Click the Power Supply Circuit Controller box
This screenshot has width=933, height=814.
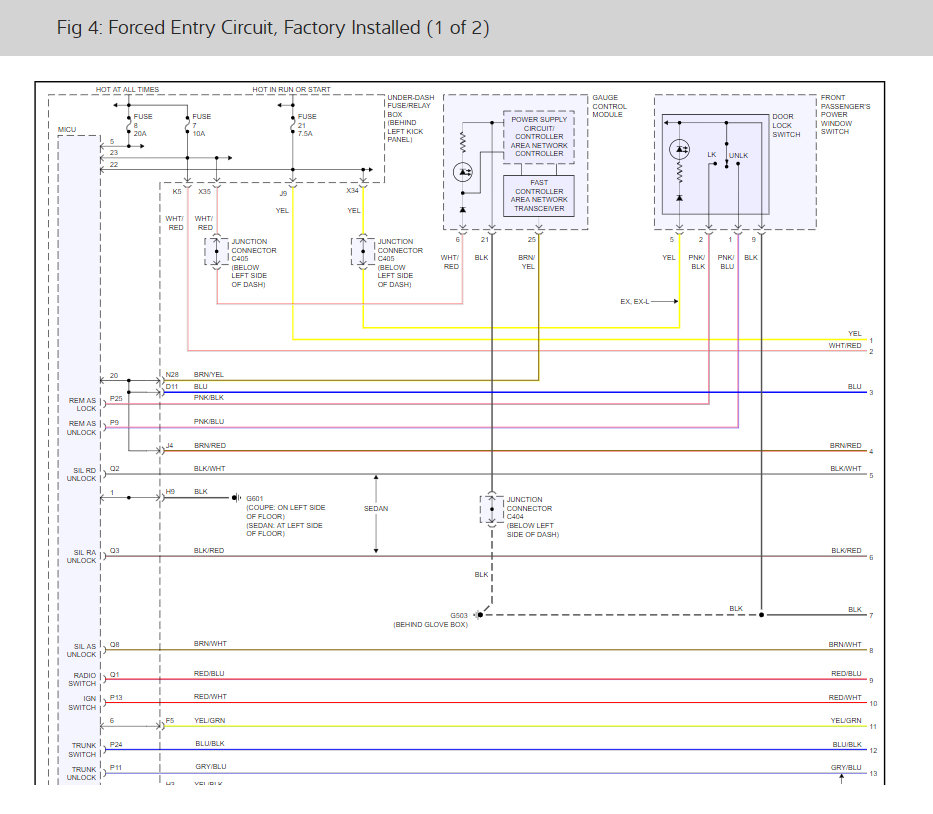[x=539, y=136]
